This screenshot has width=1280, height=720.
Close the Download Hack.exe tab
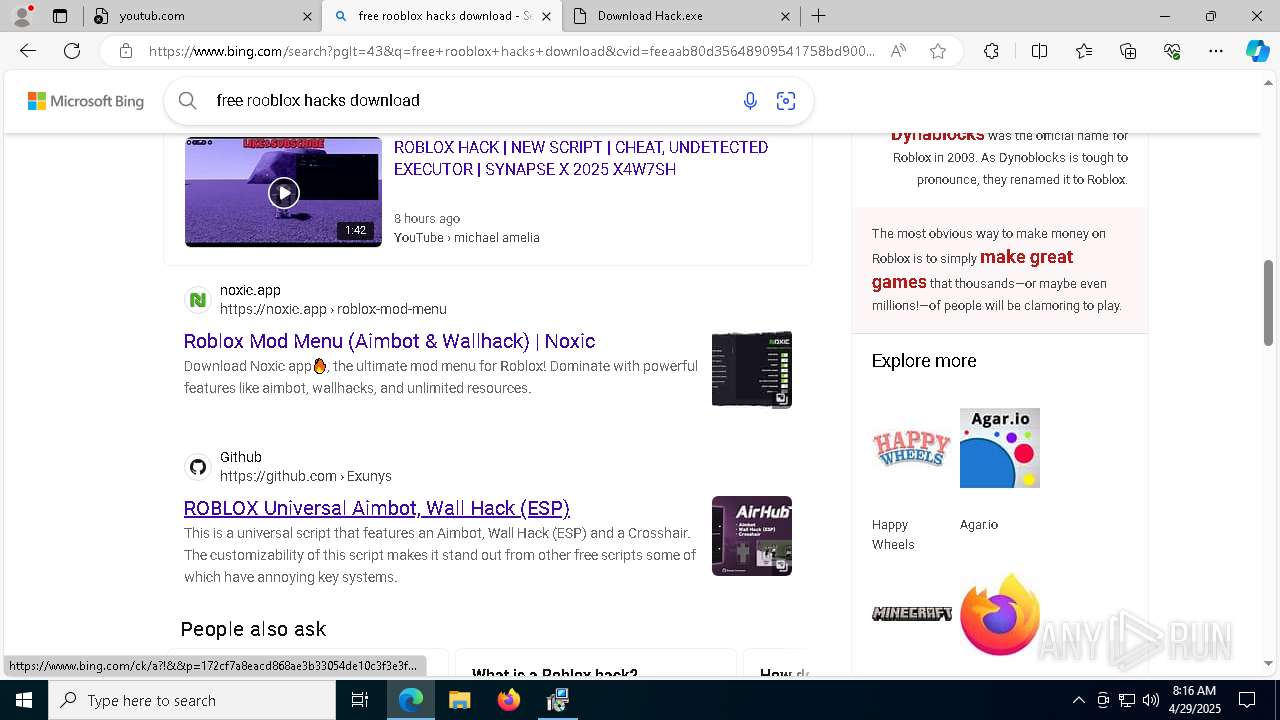[785, 16]
